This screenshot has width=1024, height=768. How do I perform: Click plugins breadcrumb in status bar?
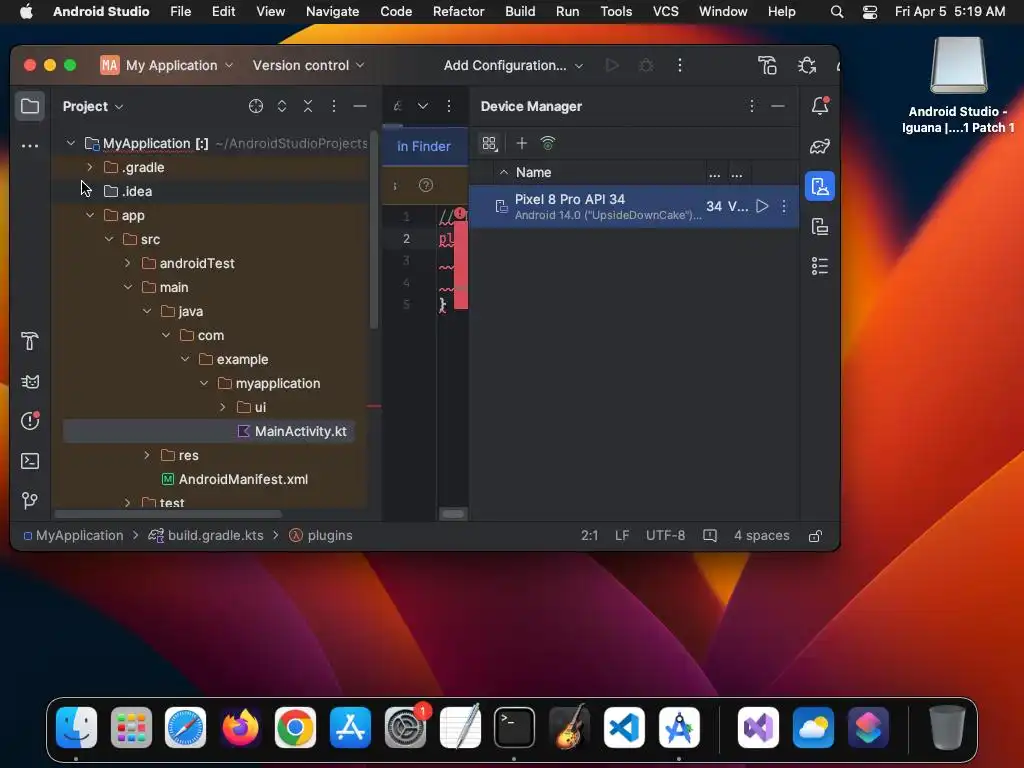coord(321,536)
